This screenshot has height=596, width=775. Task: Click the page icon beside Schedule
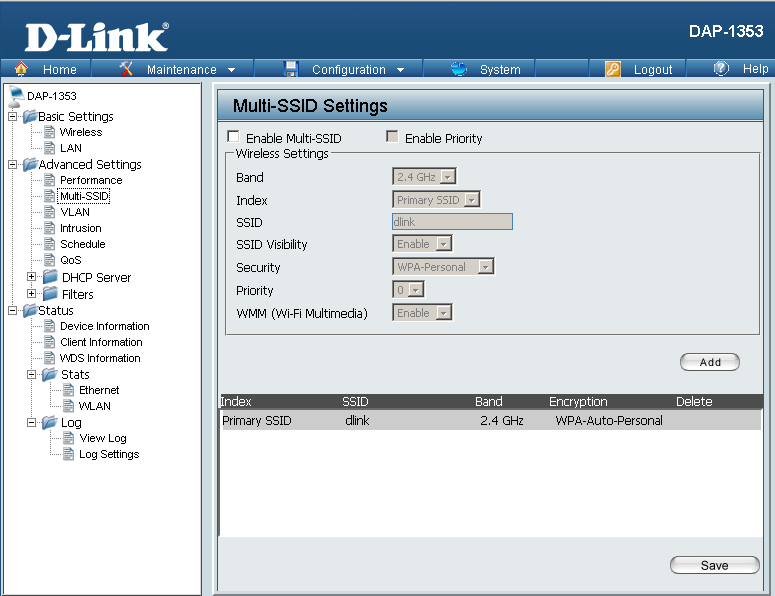[x=49, y=244]
